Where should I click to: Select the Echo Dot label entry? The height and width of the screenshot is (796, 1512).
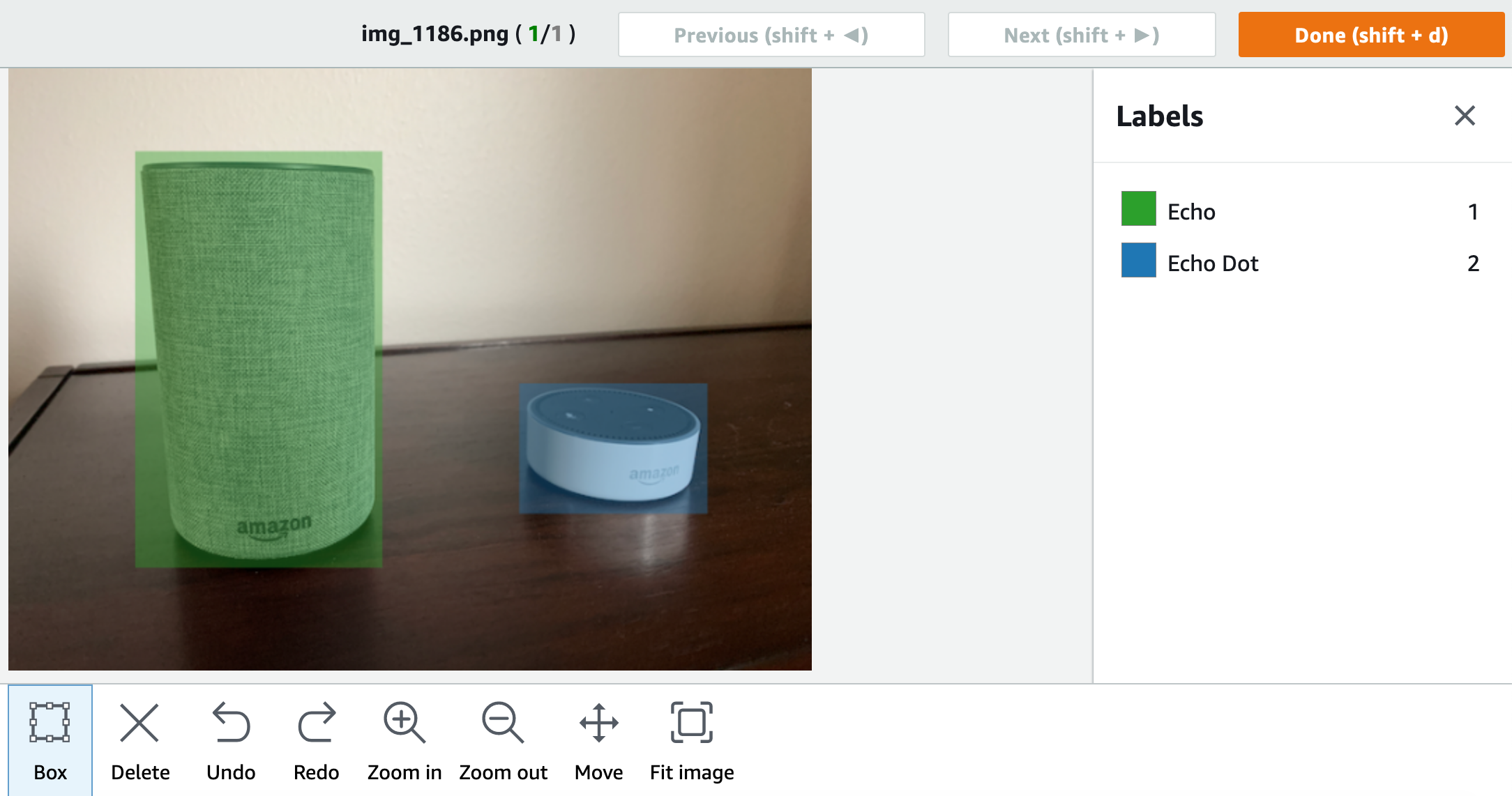(1213, 263)
